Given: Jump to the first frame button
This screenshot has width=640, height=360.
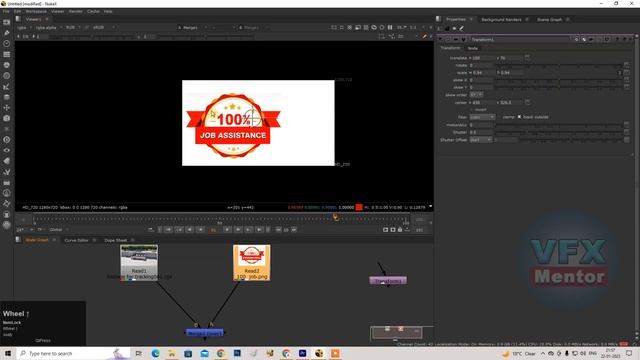Looking at the screenshot, I should tap(168, 230).
